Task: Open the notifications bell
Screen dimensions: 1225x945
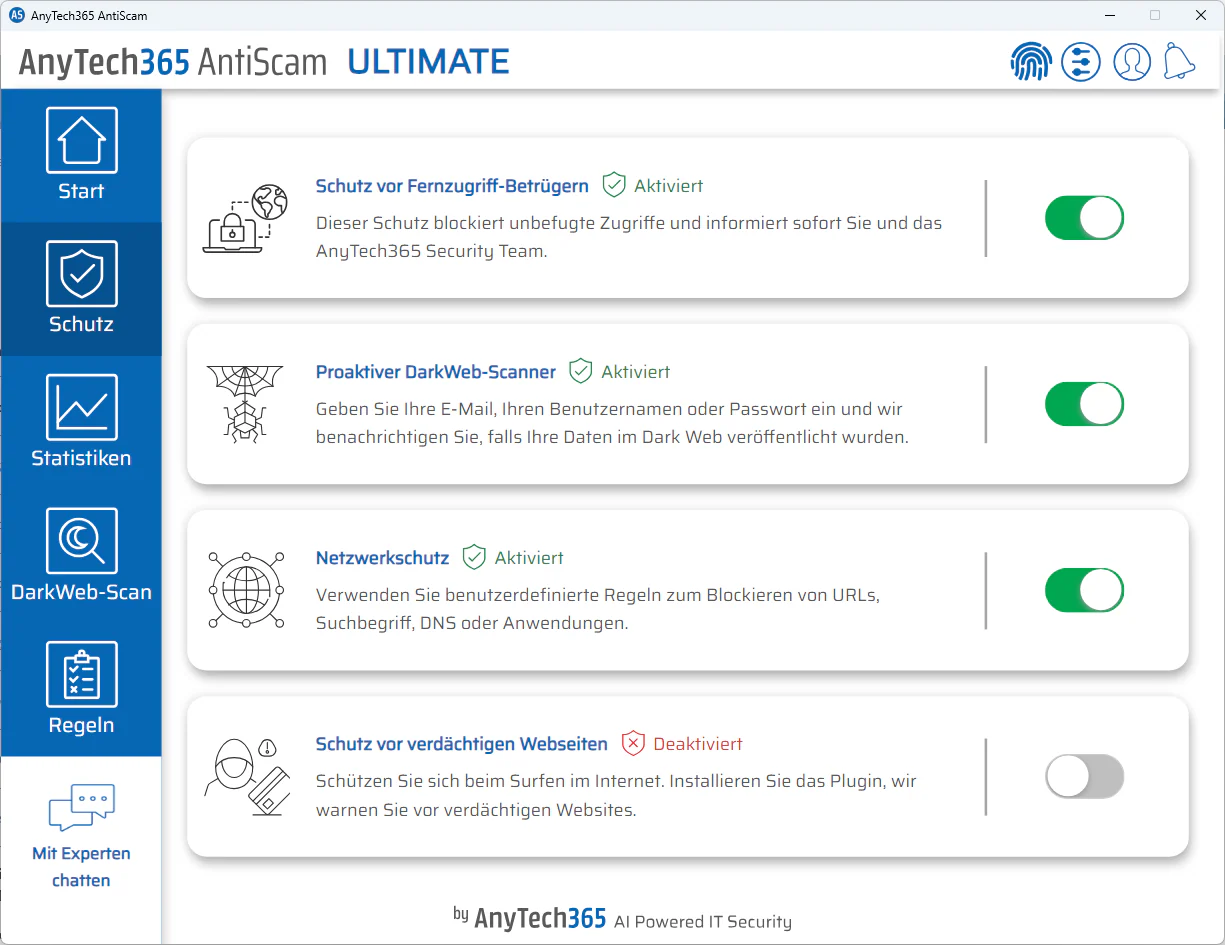Action: [1180, 62]
